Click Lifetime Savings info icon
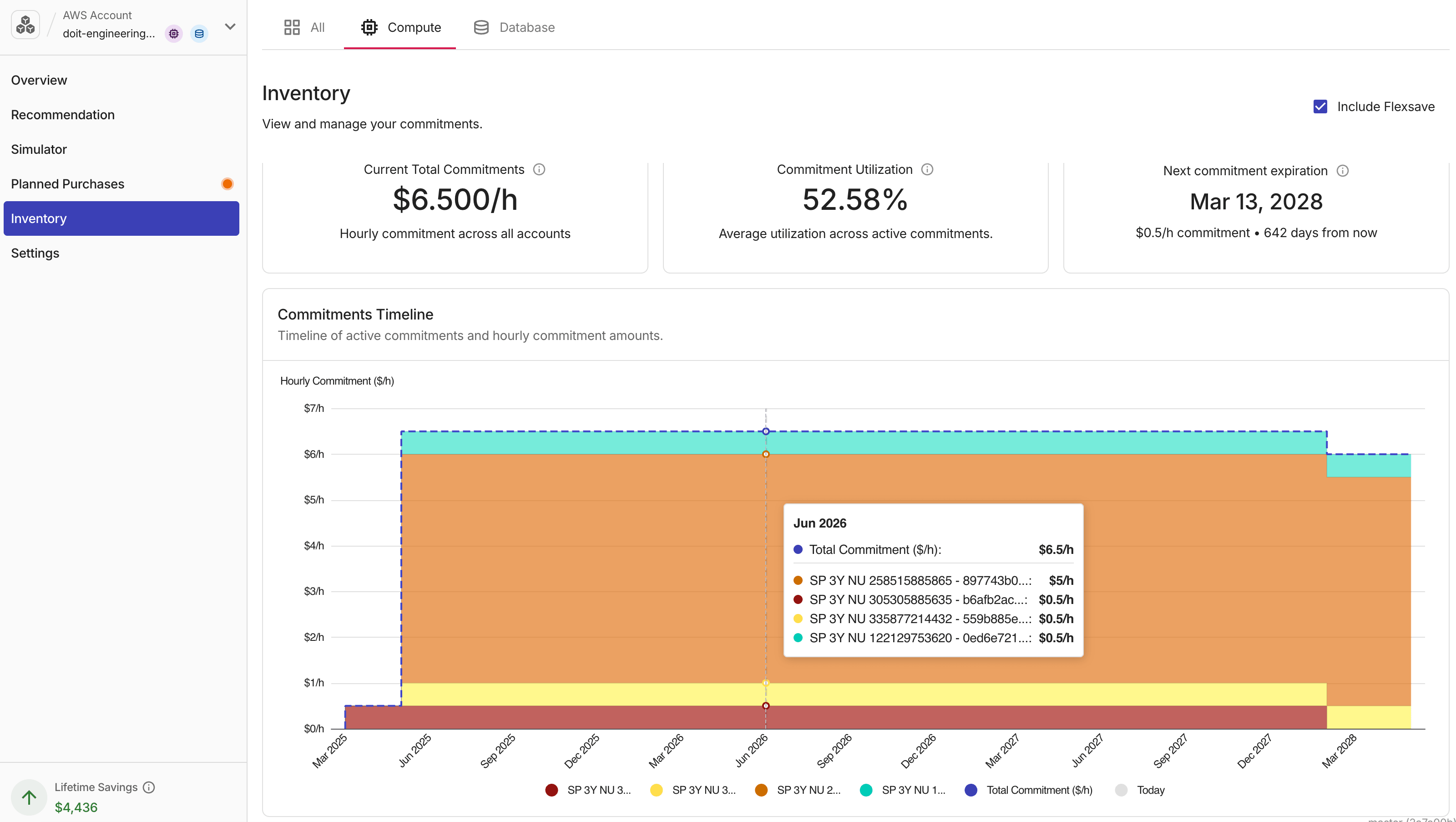 (x=149, y=787)
